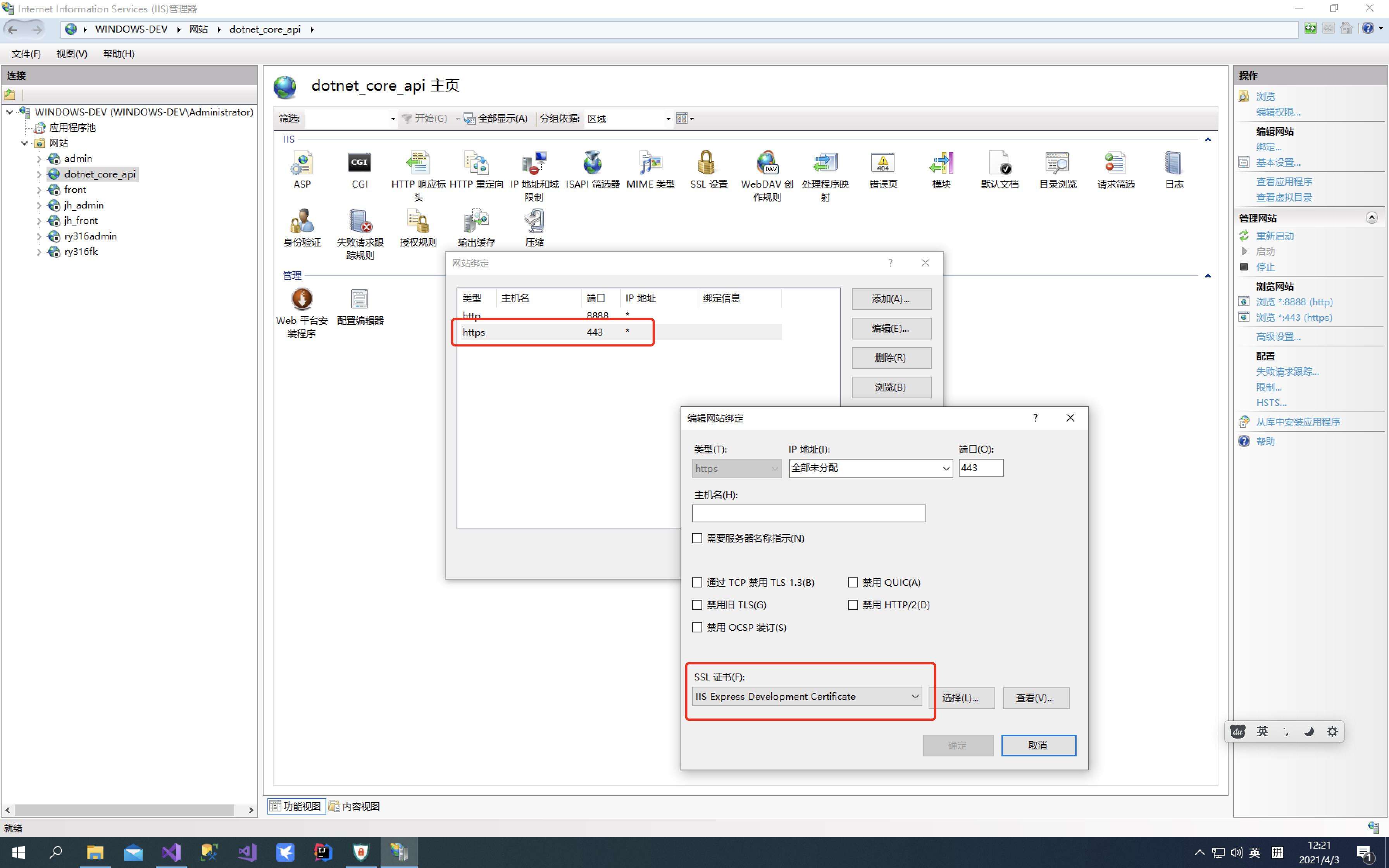
Task: Check 禁用 OCSP 装订 checkbox
Action: 697,627
